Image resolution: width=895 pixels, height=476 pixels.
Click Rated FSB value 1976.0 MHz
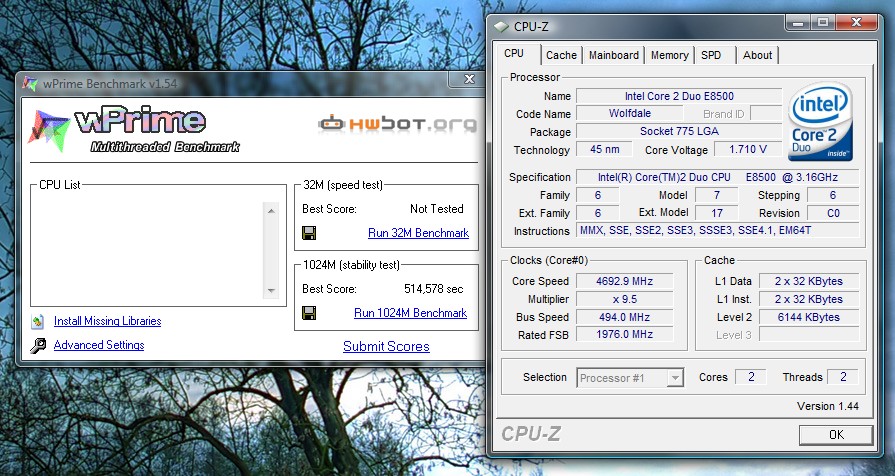[624, 334]
